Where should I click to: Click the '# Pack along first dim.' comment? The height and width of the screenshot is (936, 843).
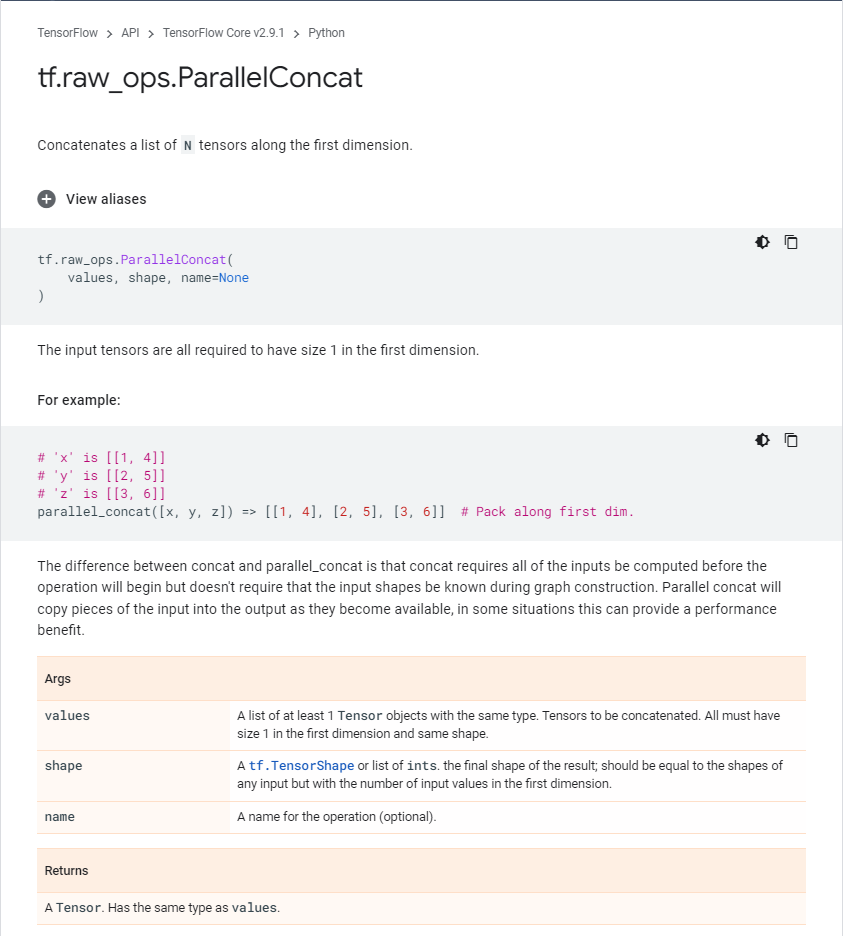tap(547, 512)
